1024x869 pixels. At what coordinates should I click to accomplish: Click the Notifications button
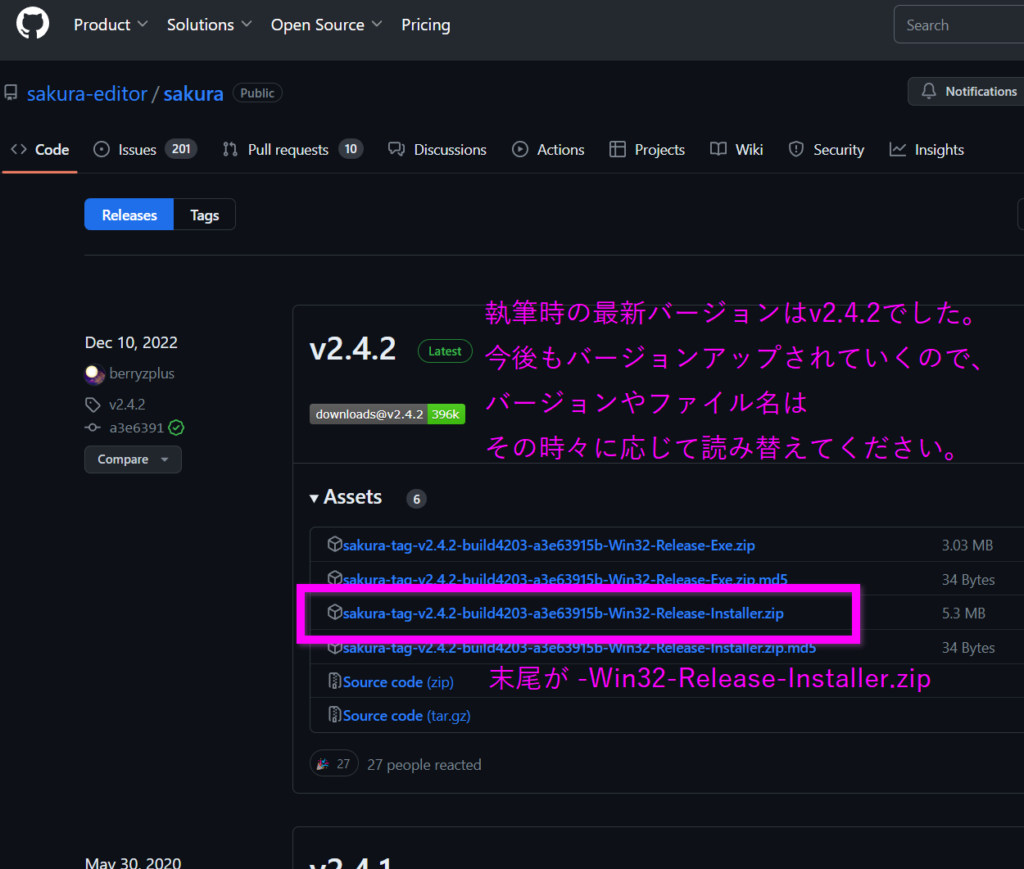(966, 91)
